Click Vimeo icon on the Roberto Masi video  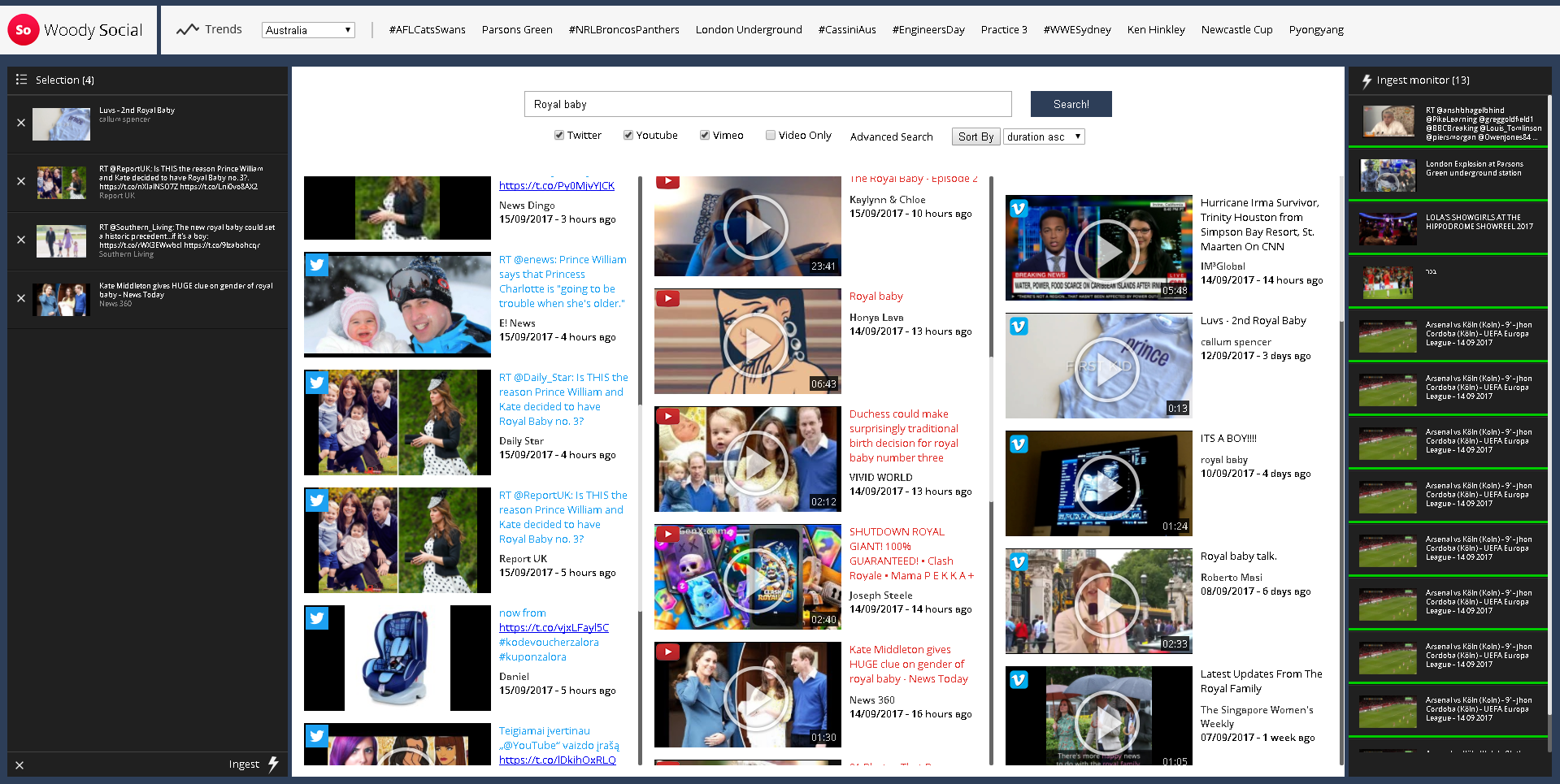click(x=1019, y=561)
